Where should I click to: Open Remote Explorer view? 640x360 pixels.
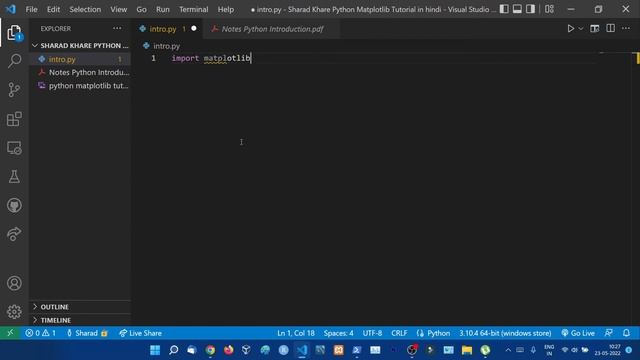14,148
